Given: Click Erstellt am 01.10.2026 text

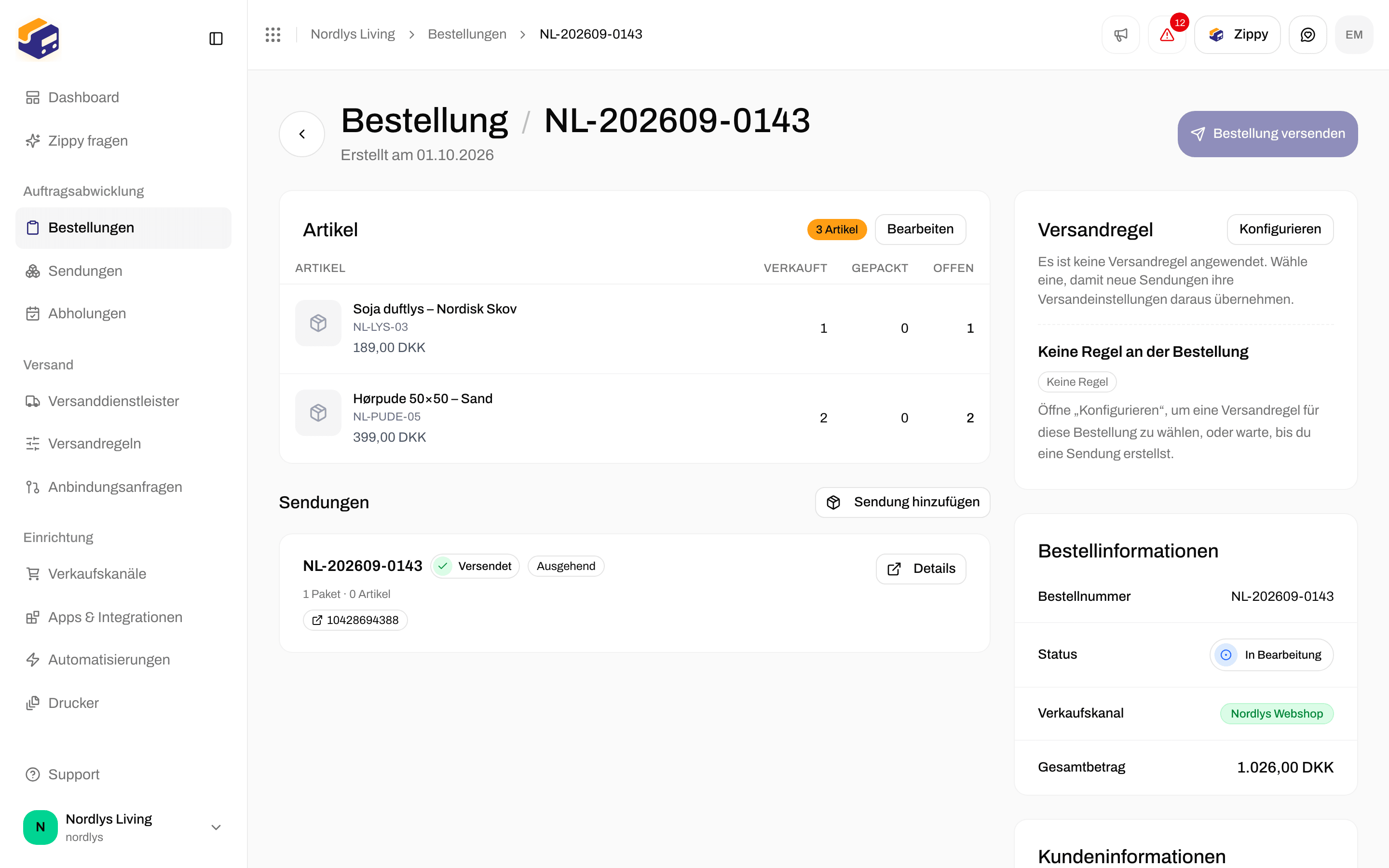Looking at the screenshot, I should [x=417, y=155].
